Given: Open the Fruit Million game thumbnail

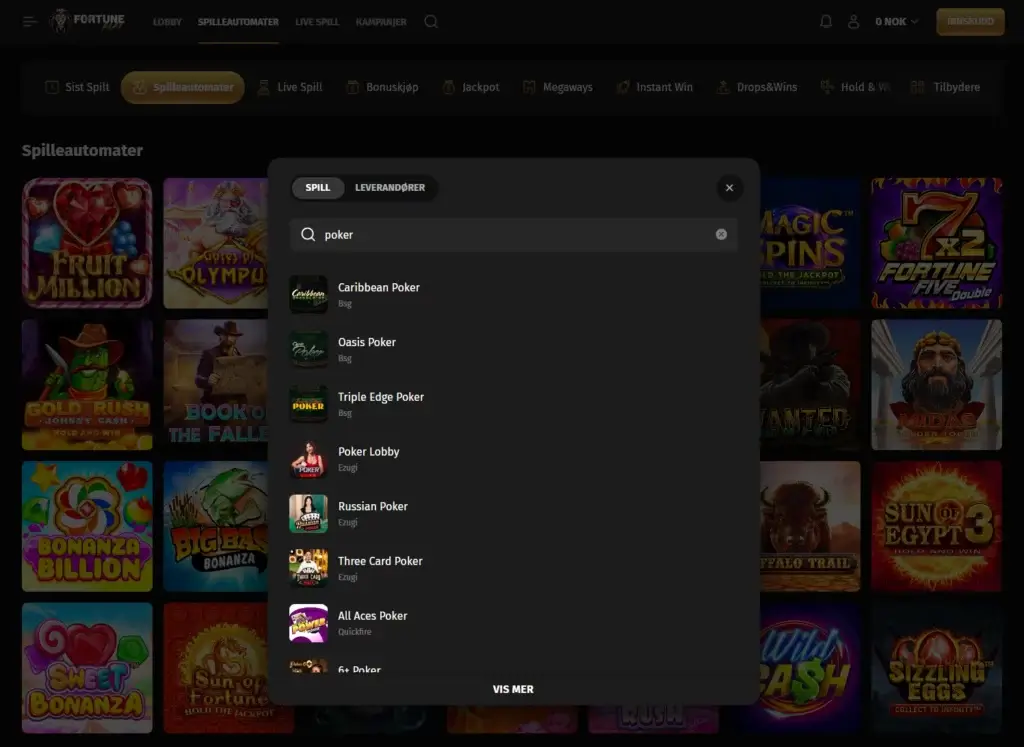Looking at the screenshot, I should coord(87,243).
